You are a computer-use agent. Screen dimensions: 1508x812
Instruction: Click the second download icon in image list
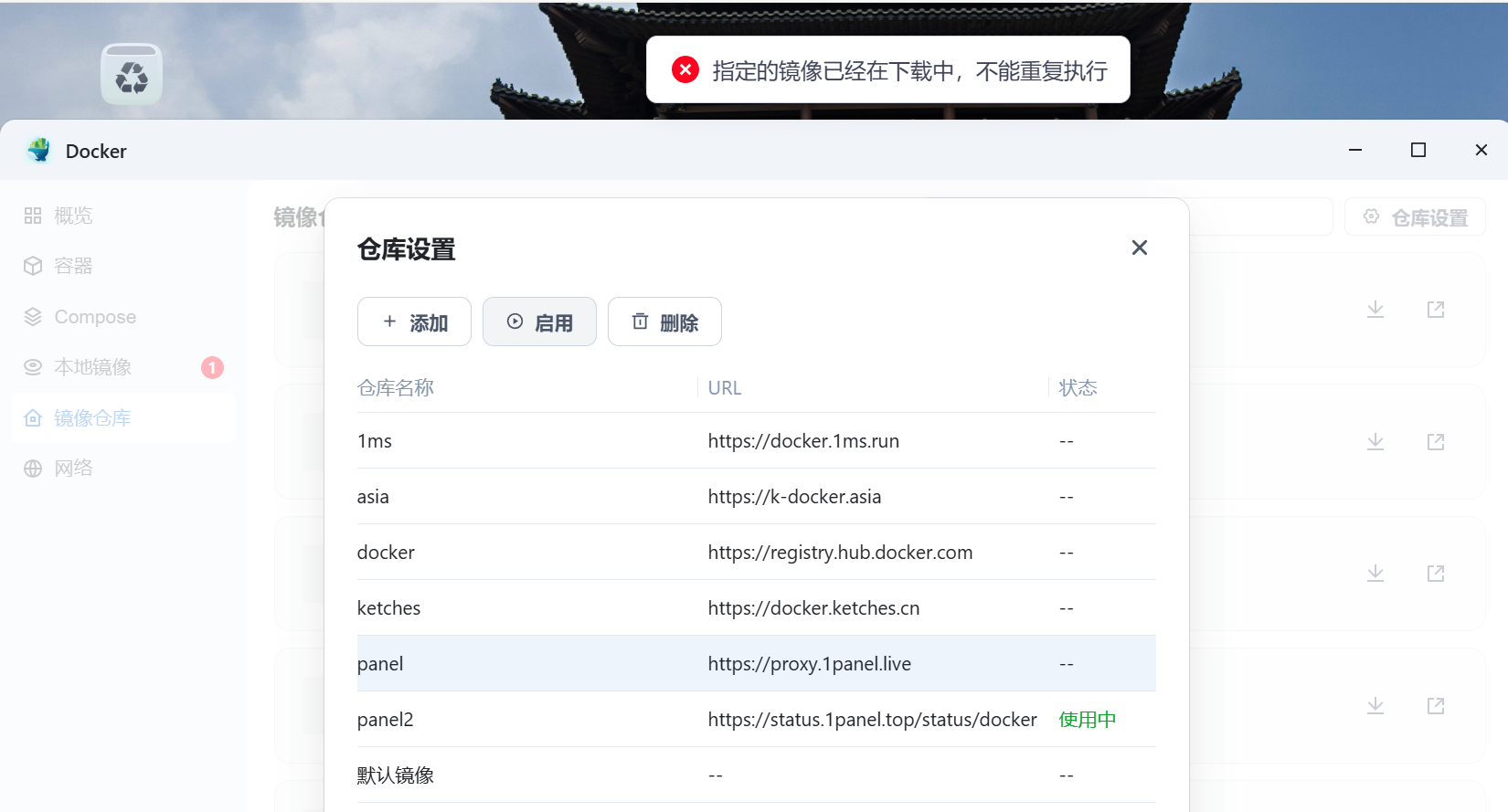click(1375, 442)
